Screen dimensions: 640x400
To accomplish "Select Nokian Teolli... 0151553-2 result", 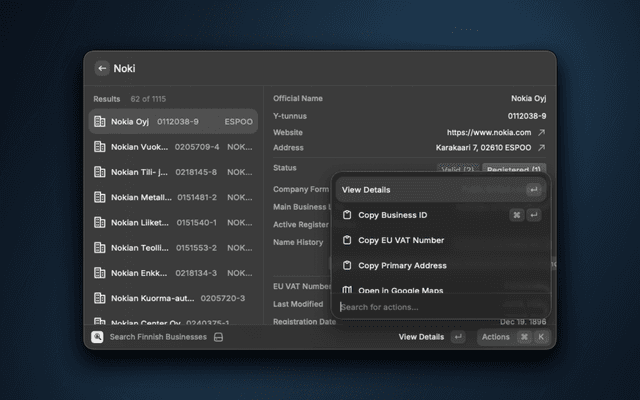I will click(x=173, y=248).
